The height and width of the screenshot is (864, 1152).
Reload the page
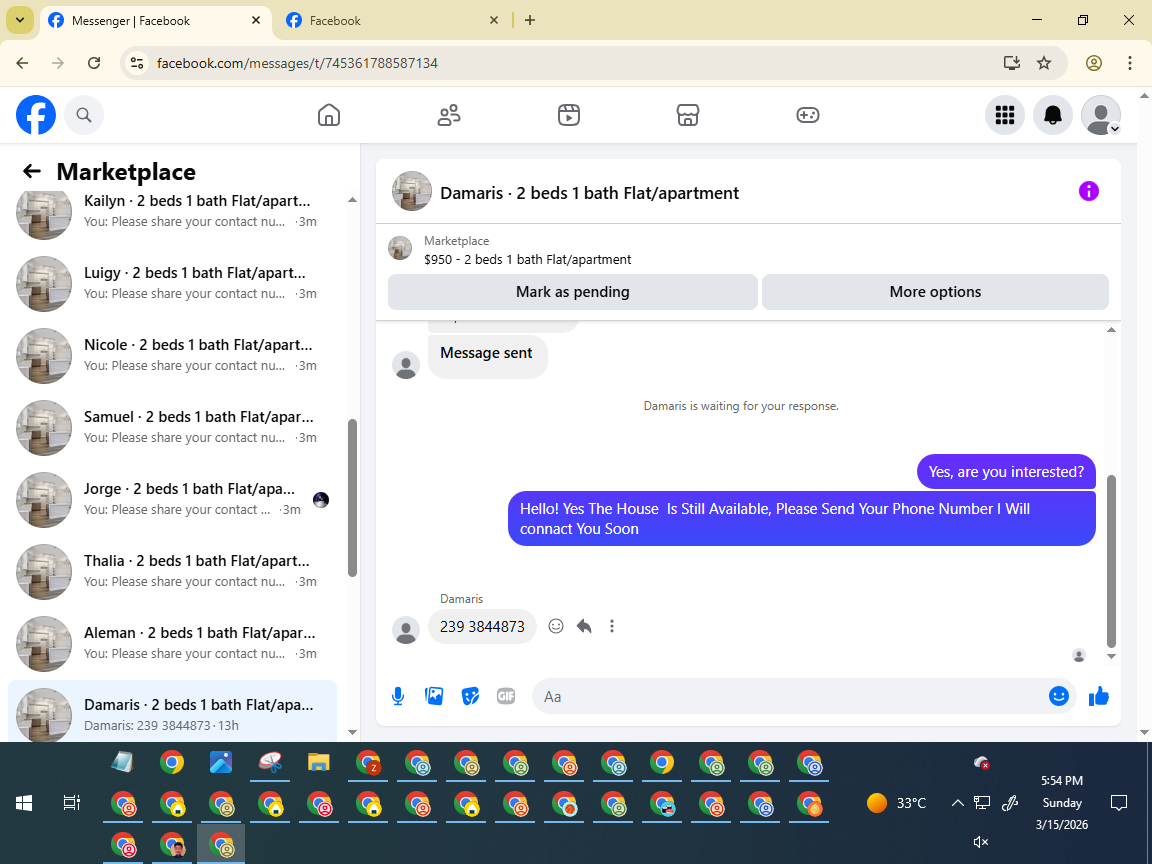click(94, 63)
